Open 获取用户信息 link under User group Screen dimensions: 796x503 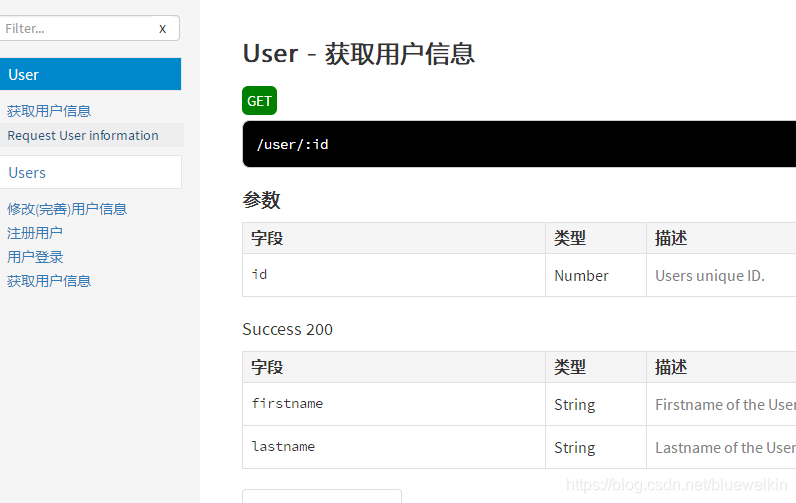(49, 111)
